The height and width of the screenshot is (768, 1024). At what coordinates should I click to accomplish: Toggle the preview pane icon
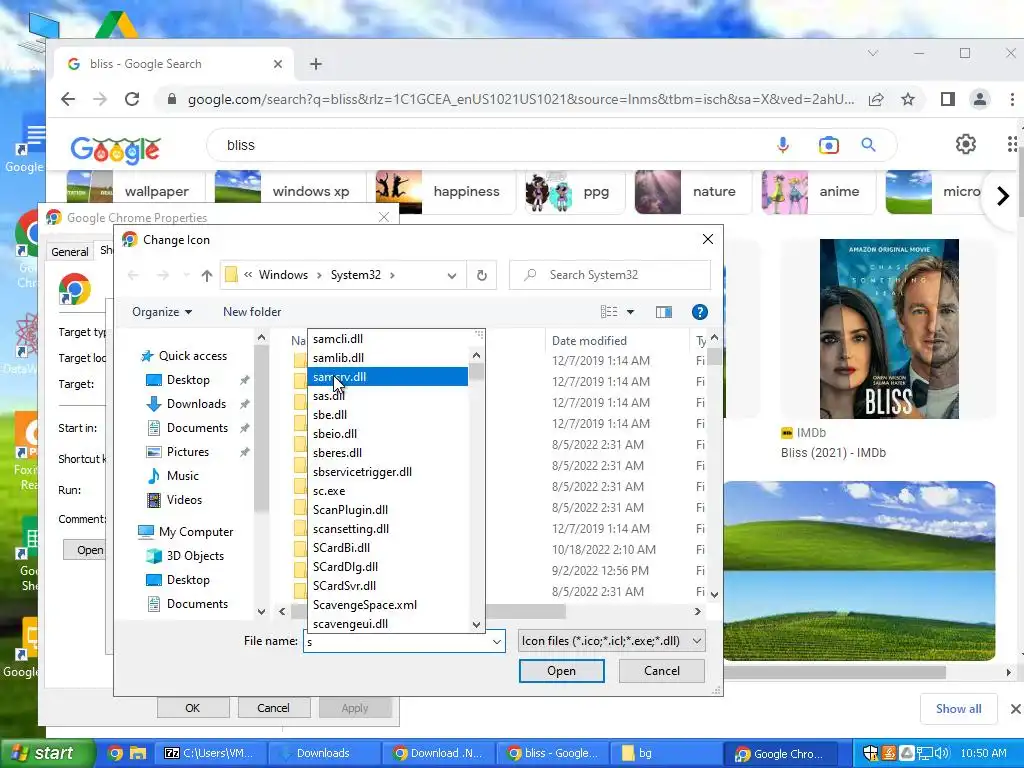664,312
